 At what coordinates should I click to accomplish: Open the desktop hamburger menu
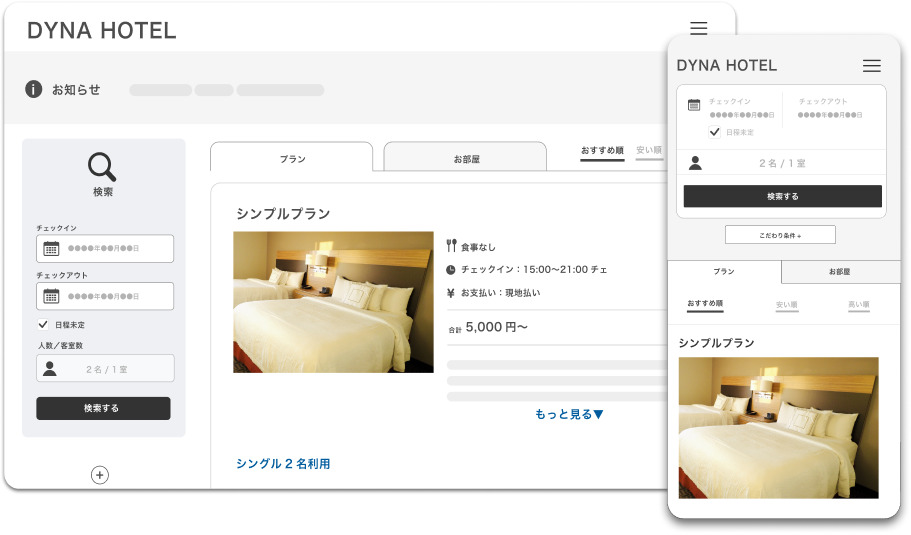pos(699,29)
